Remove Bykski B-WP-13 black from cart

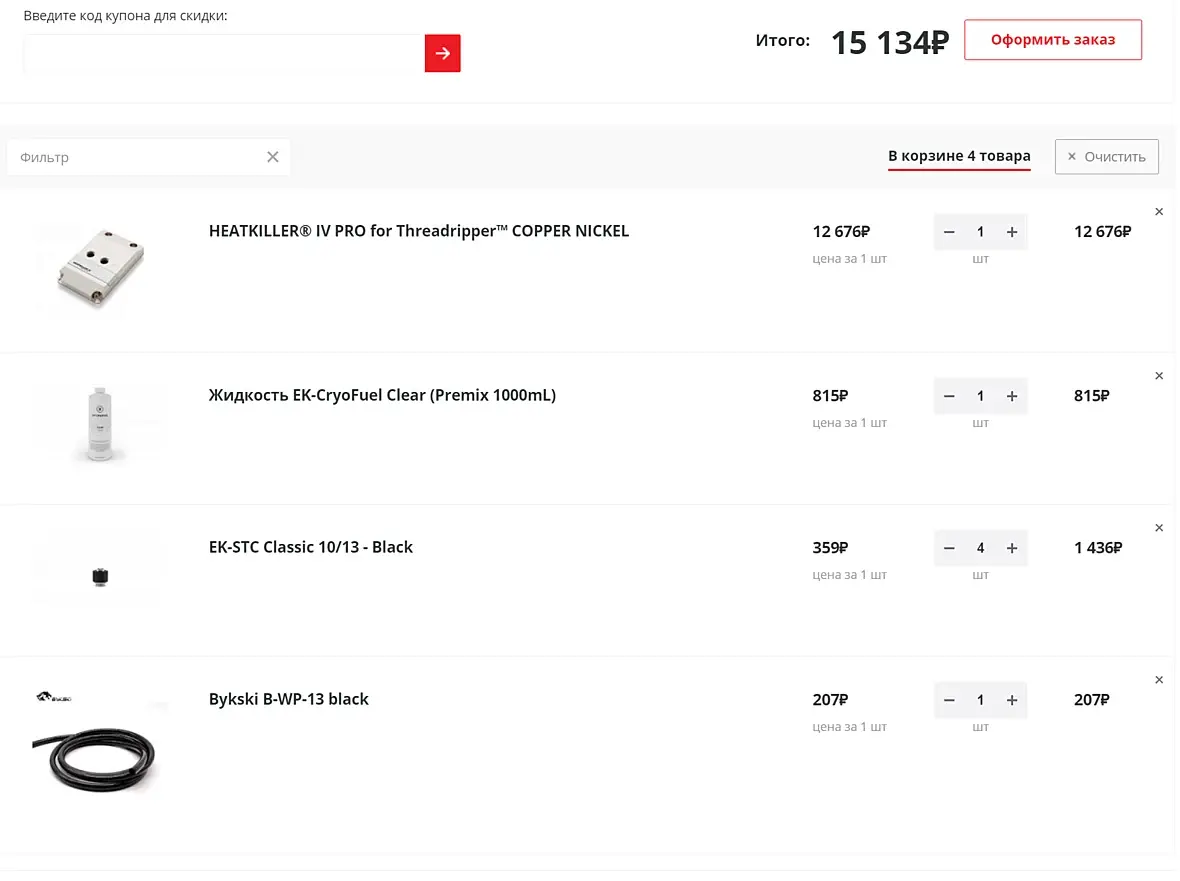pyautogui.click(x=1159, y=679)
